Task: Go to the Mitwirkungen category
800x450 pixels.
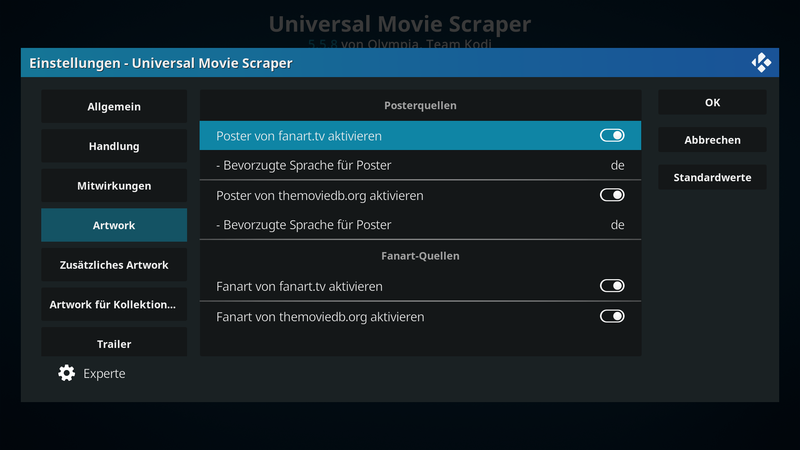Action: click(114, 186)
